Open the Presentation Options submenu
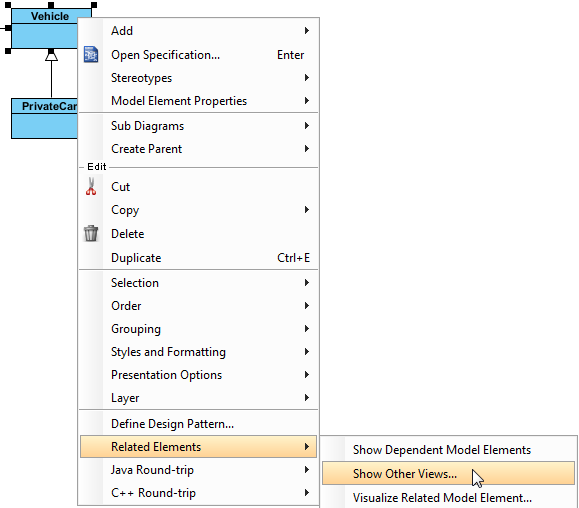The image size is (579, 508). click(x=198, y=375)
